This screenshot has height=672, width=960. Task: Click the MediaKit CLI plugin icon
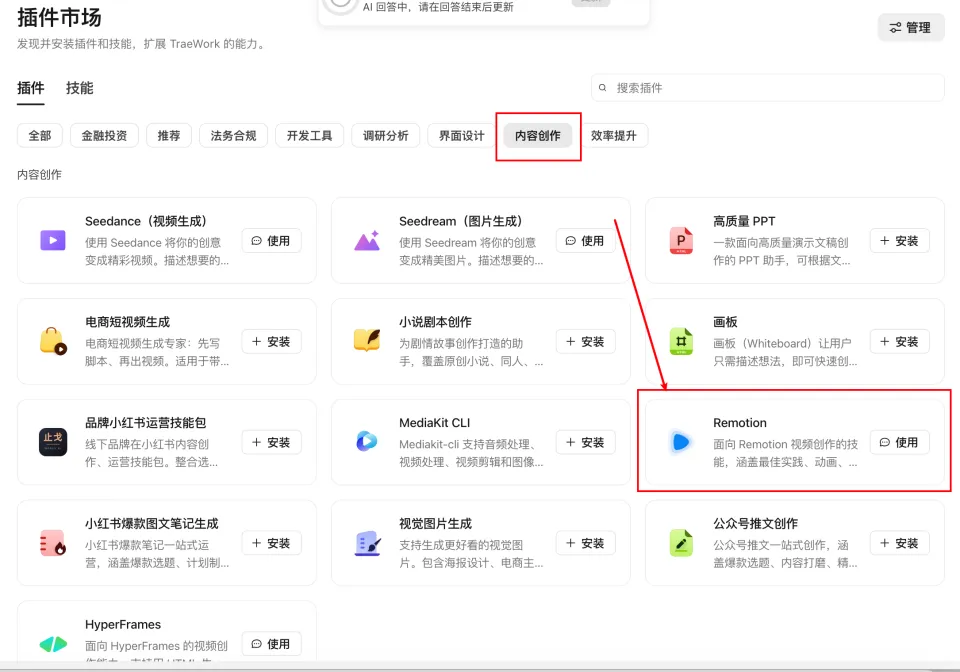tap(367, 441)
